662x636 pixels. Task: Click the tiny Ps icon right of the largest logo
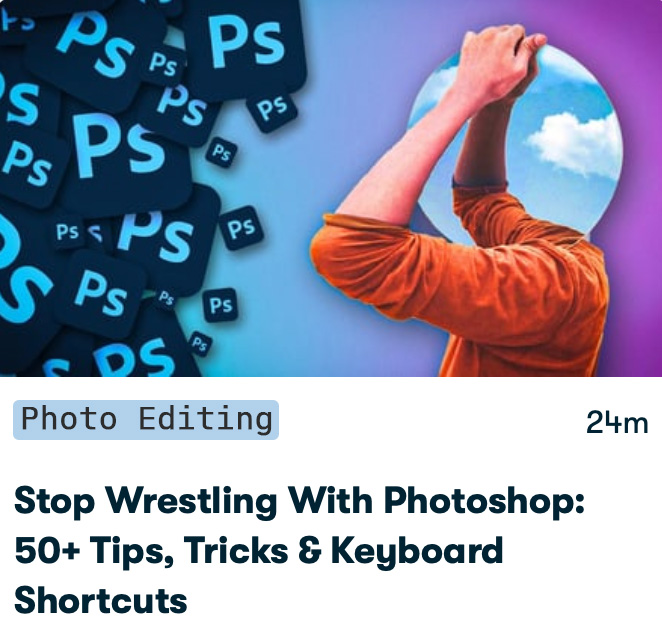pos(221,152)
